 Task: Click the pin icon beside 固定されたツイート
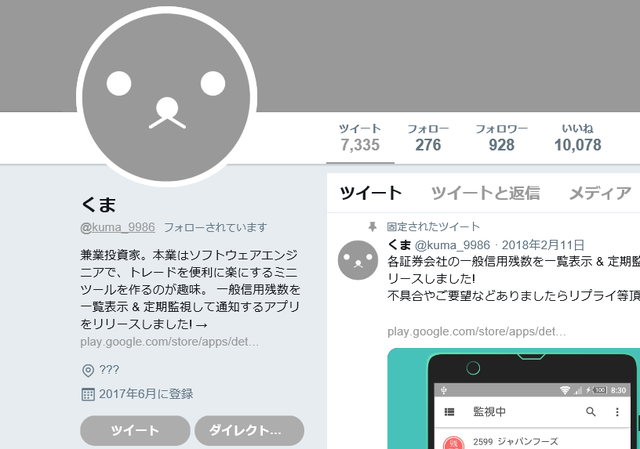372,227
